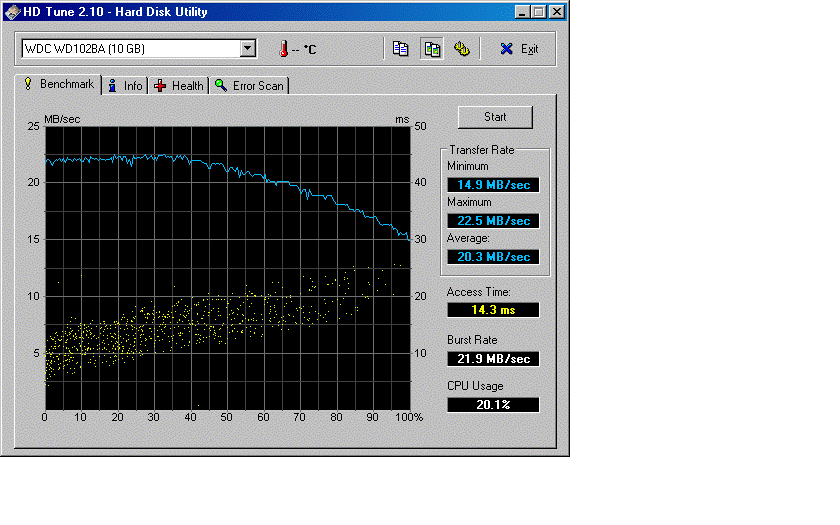
Task: Click the red thermometer temperature icon
Action: (x=283, y=49)
